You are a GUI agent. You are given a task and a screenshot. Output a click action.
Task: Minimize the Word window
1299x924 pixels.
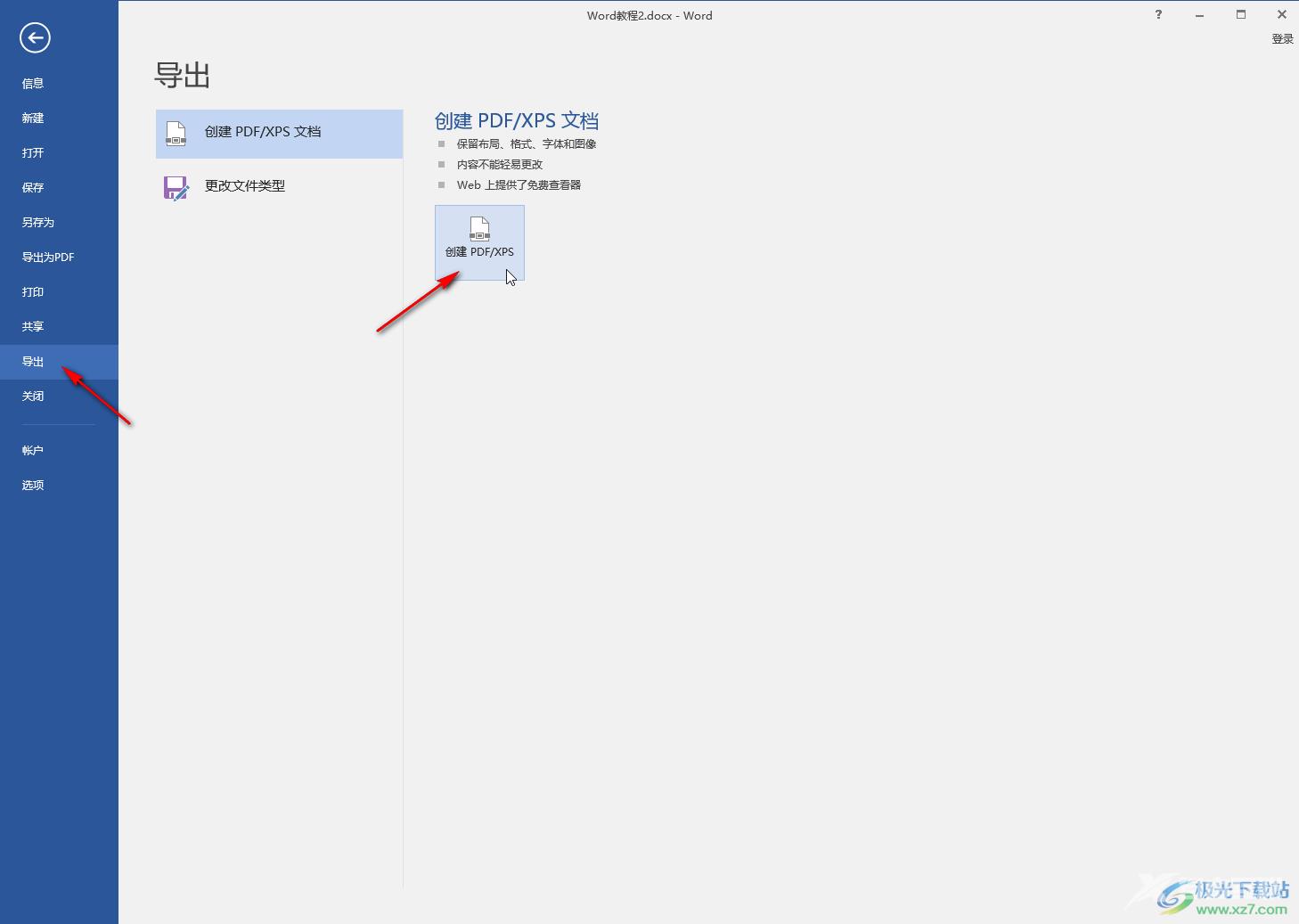click(x=1200, y=14)
